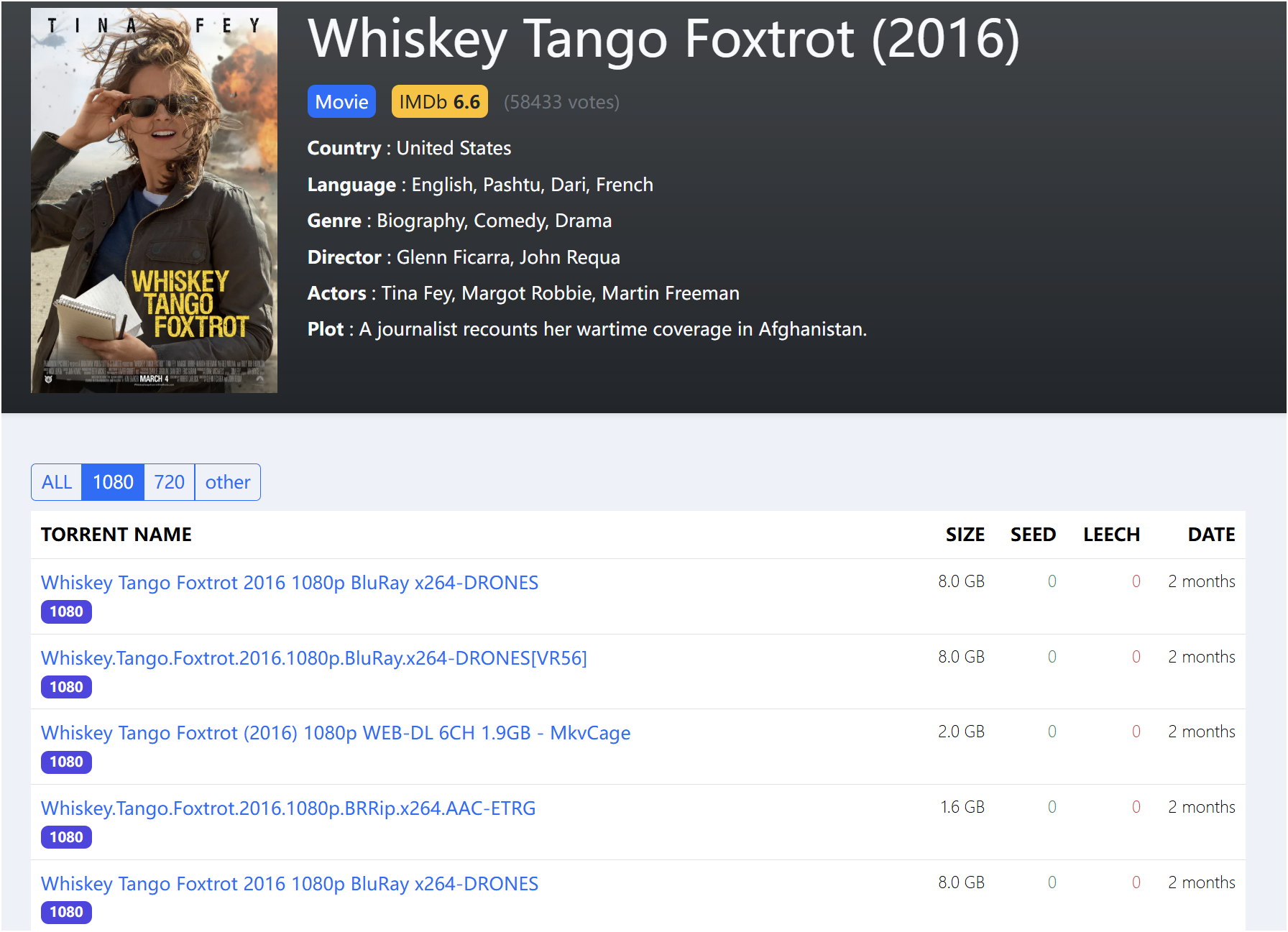Click the seed count in the MkvCage row

[x=1052, y=732]
